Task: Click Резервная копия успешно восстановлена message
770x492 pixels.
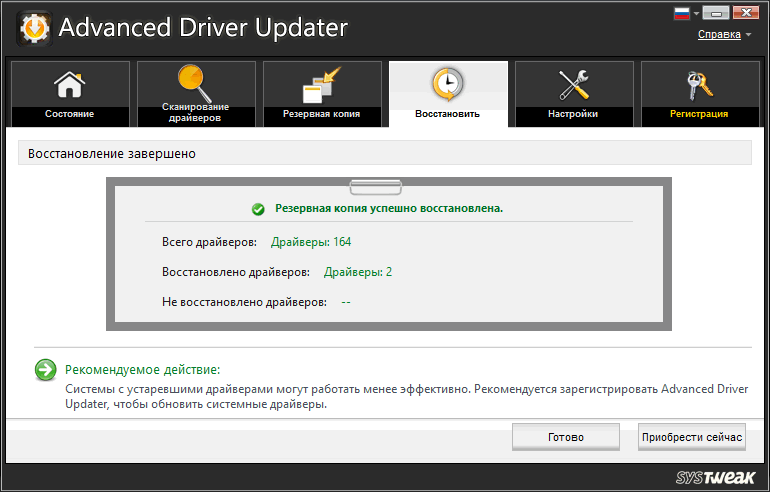Action: click(x=389, y=208)
